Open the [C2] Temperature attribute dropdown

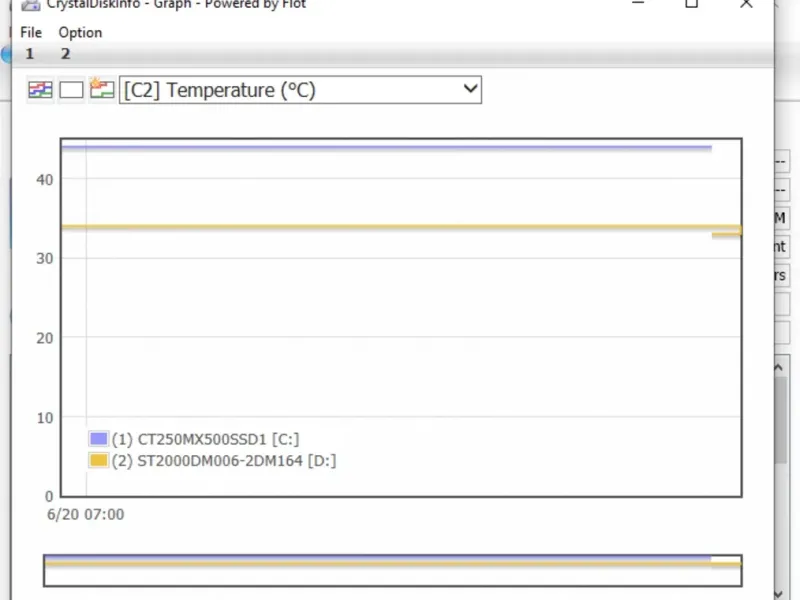pyautogui.click(x=300, y=90)
